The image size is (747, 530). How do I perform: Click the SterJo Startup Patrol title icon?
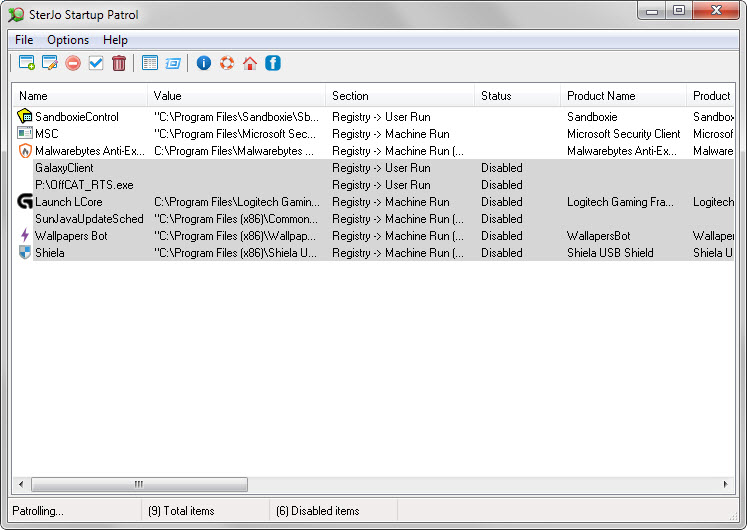[x=16, y=14]
